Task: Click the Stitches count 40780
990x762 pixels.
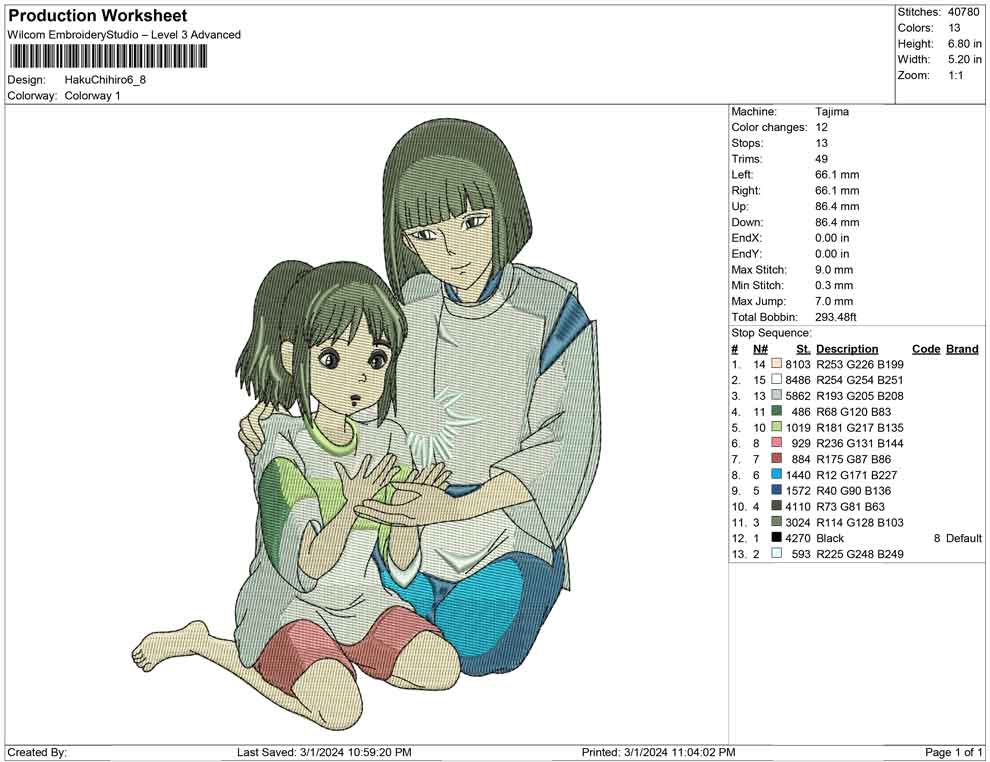Action: click(964, 11)
